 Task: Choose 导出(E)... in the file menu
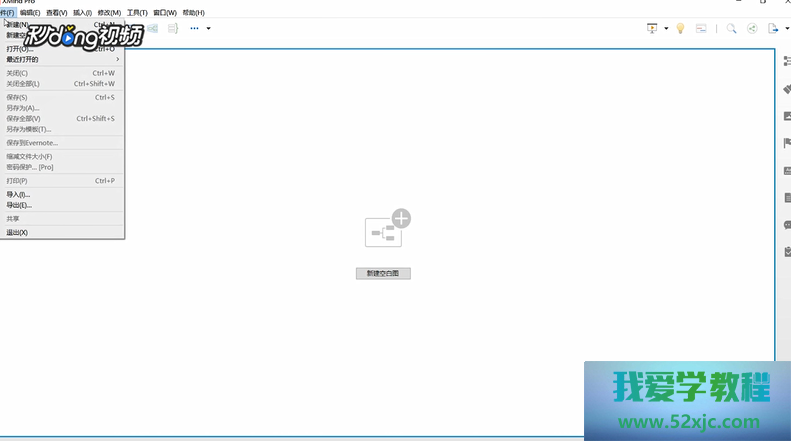(19, 205)
